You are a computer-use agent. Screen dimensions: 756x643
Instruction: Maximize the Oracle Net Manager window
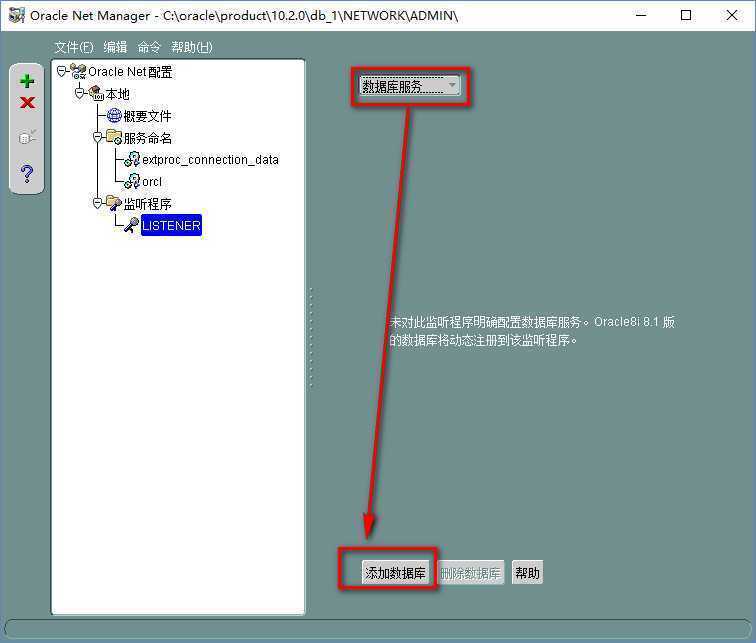pyautogui.click(x=686, y=15)
